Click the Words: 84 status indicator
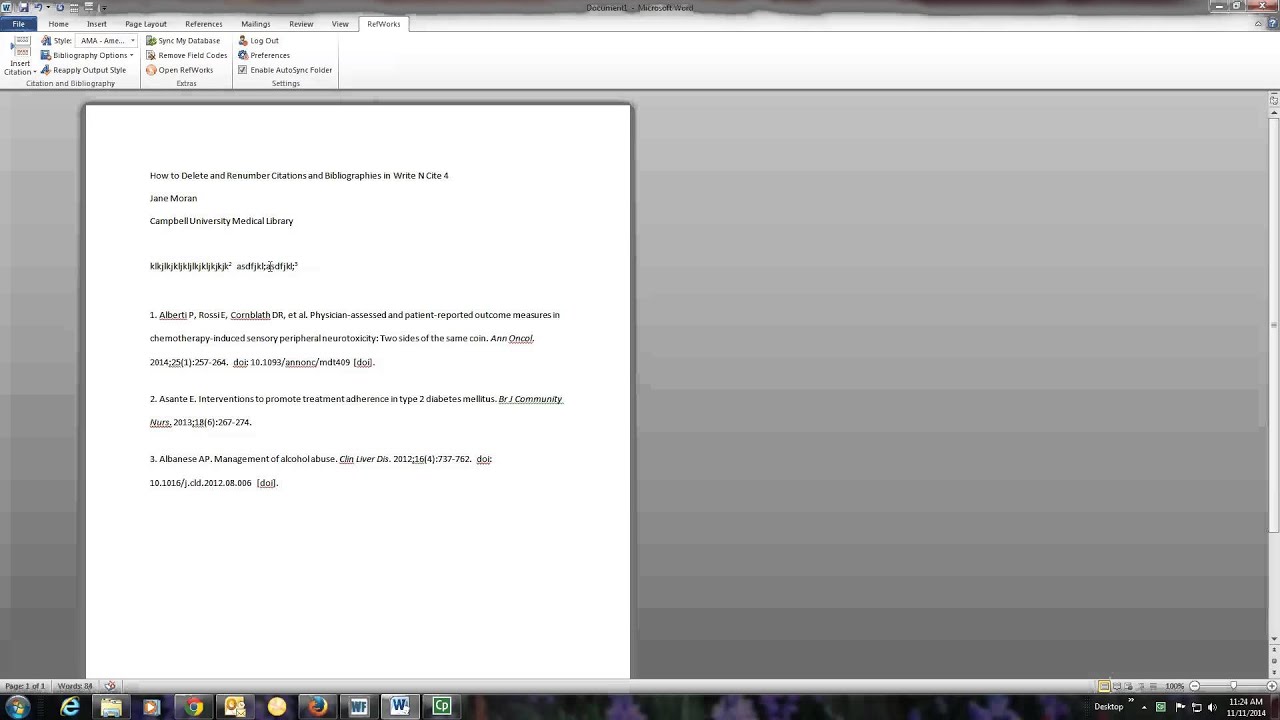The width and height of the screenshot is (1280, 720). click(x=75, y=686)
